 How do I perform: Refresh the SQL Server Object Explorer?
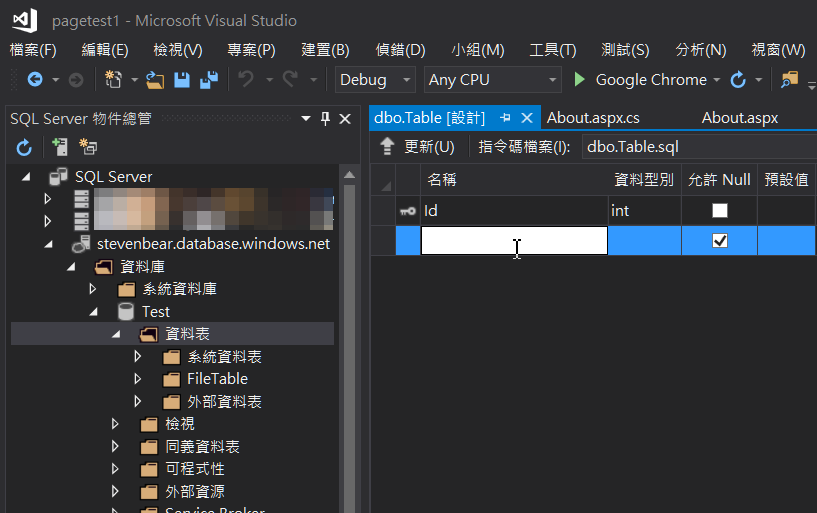24,147
